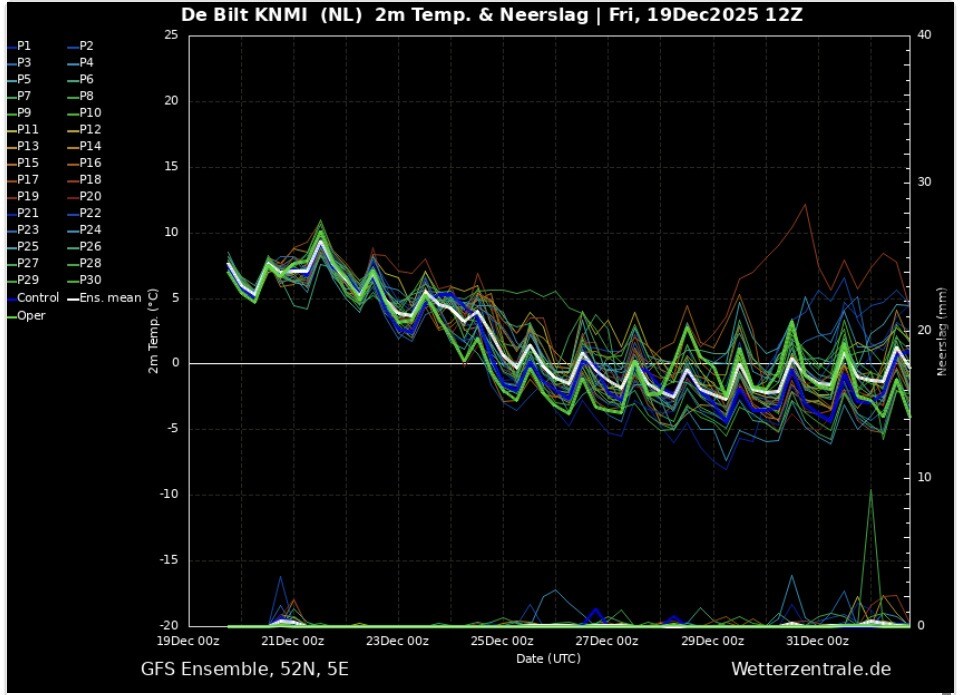Select the P20 series label
The width and height of the screenshot is (960, 695).
pyautogui.click(x=86, y=196)
